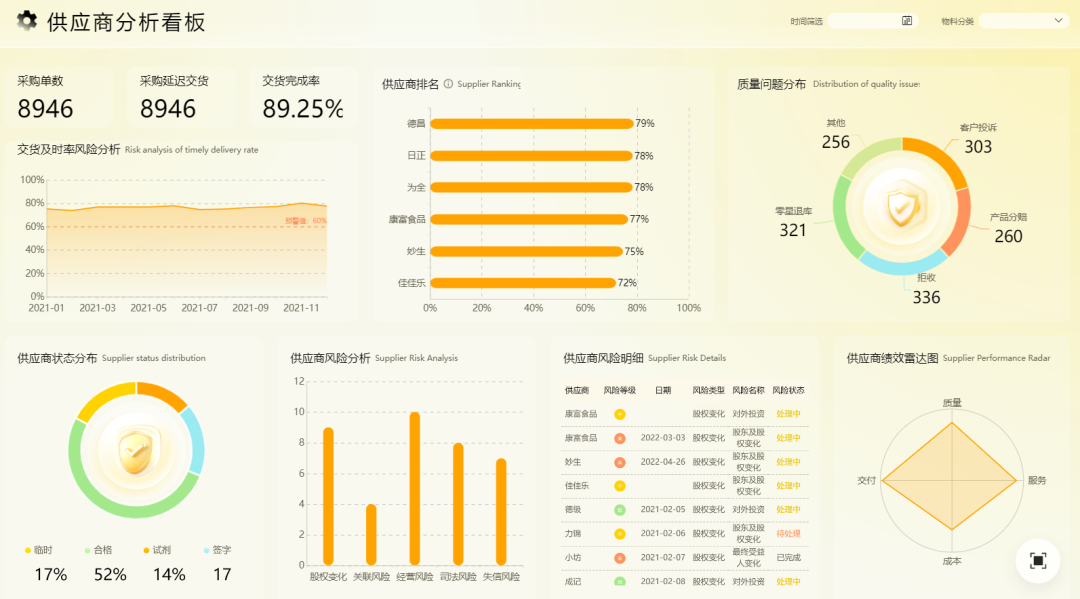This screenshot has height=599, width=1080.
Task: Click the 处理中 status in 妙生 row
Action: pyautogui.click(x=788, y=462)
